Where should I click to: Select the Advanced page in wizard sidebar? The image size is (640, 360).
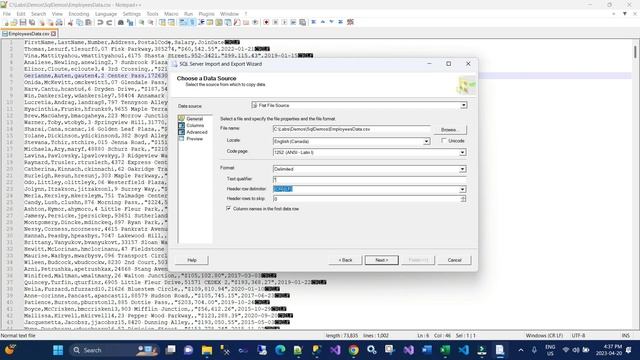pyautogui.click(x=197, y=132)
